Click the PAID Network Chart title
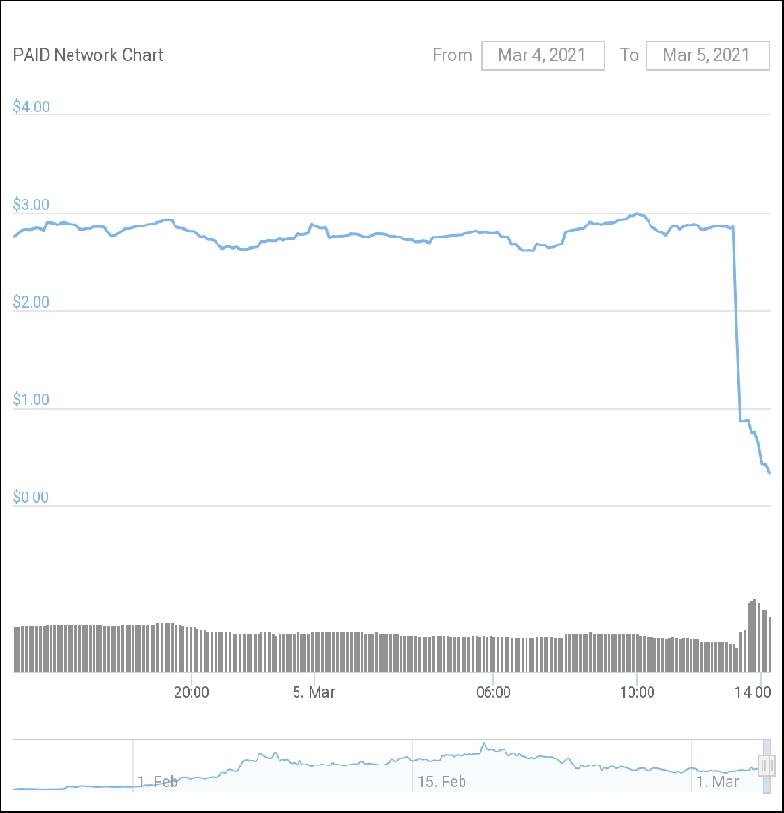The width and height of the screenshot is (784, 813). click(88, 55)
